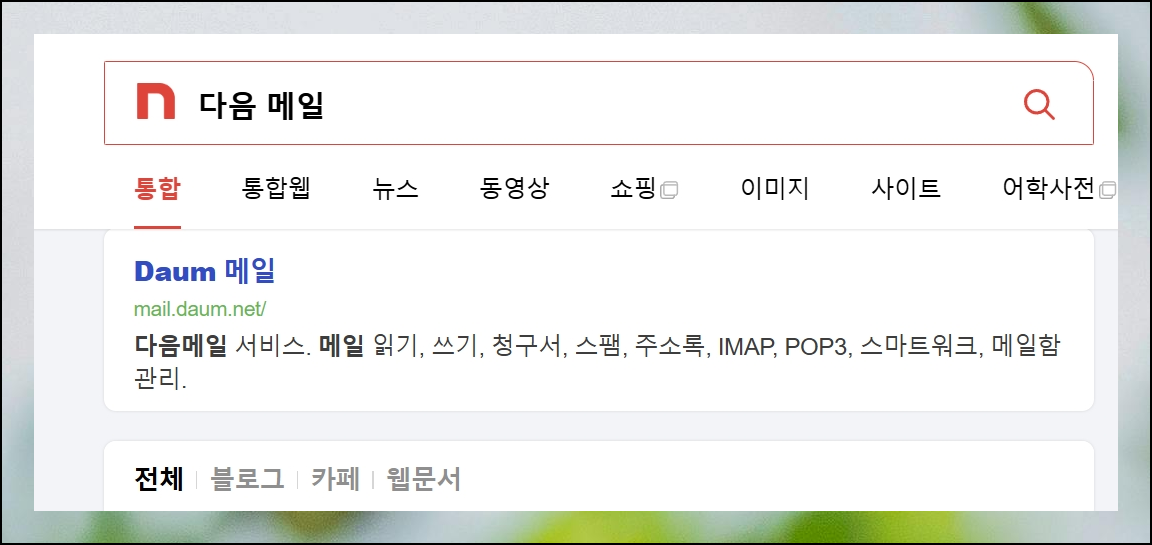Filter results by 웹문서
The image size is (1152, 545).
(x=424, y=479)
